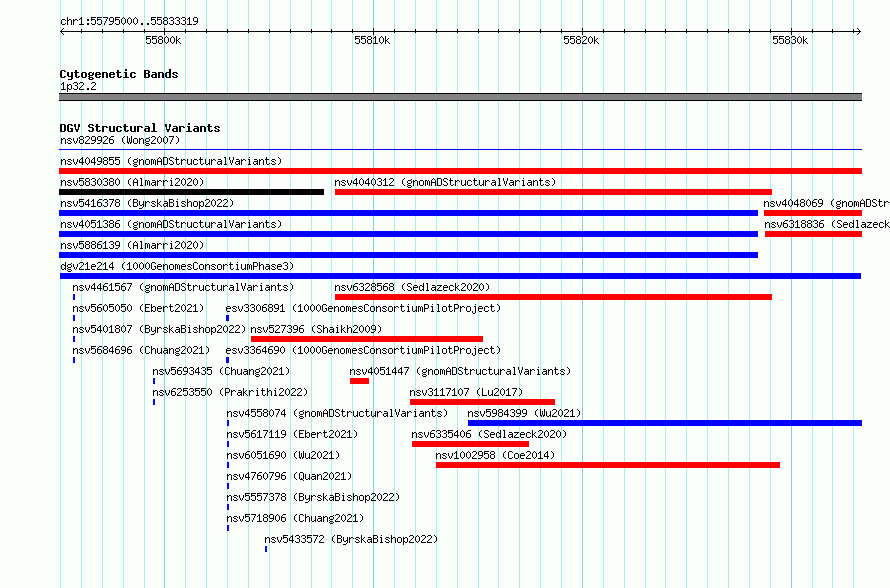The width and height of the screenshot is (890, 588).
Task: Click the nsv5605050 (Ebert2021) label
Action: (x=138, y=308)
